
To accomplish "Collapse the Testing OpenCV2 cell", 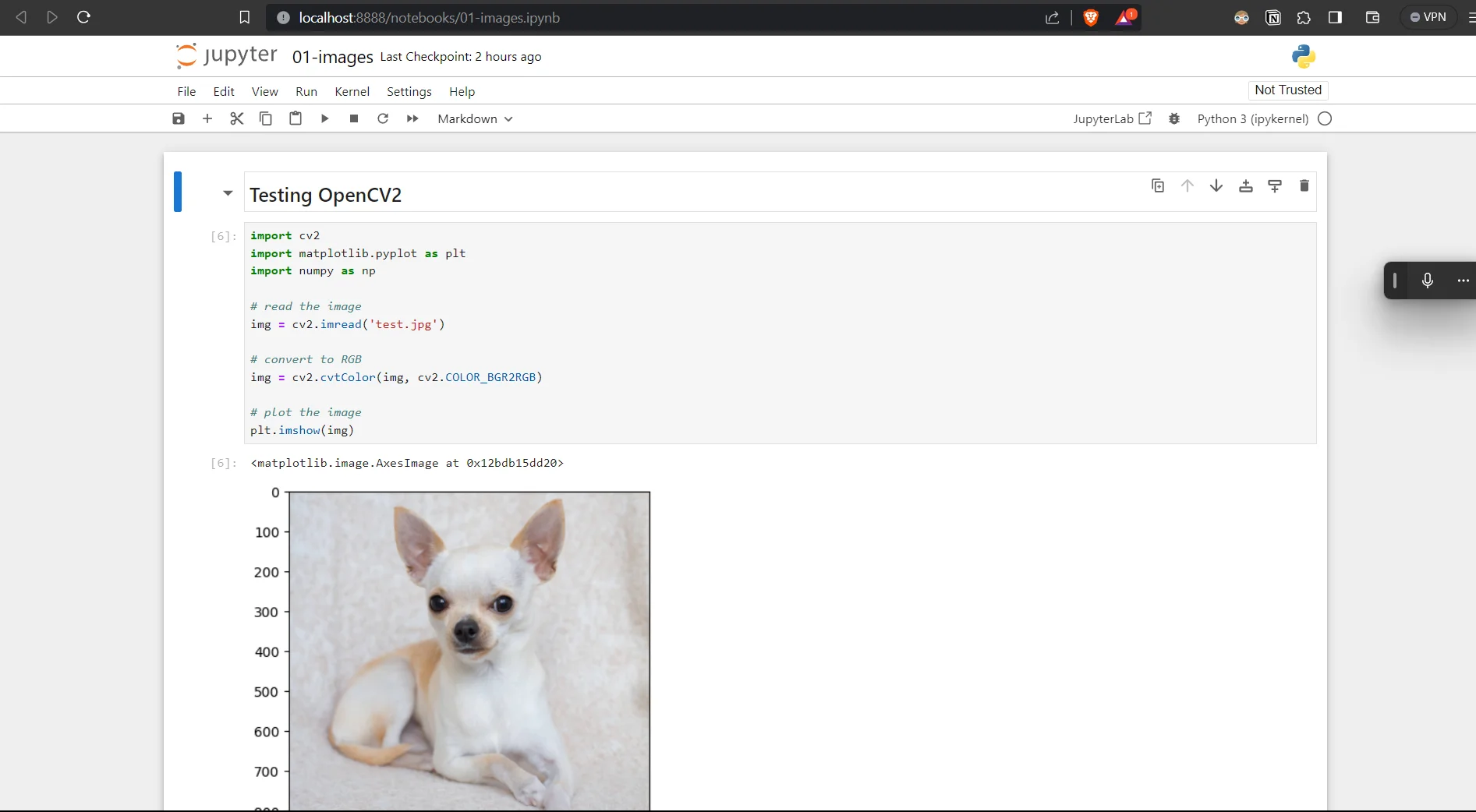I will (x=227, y=193).
